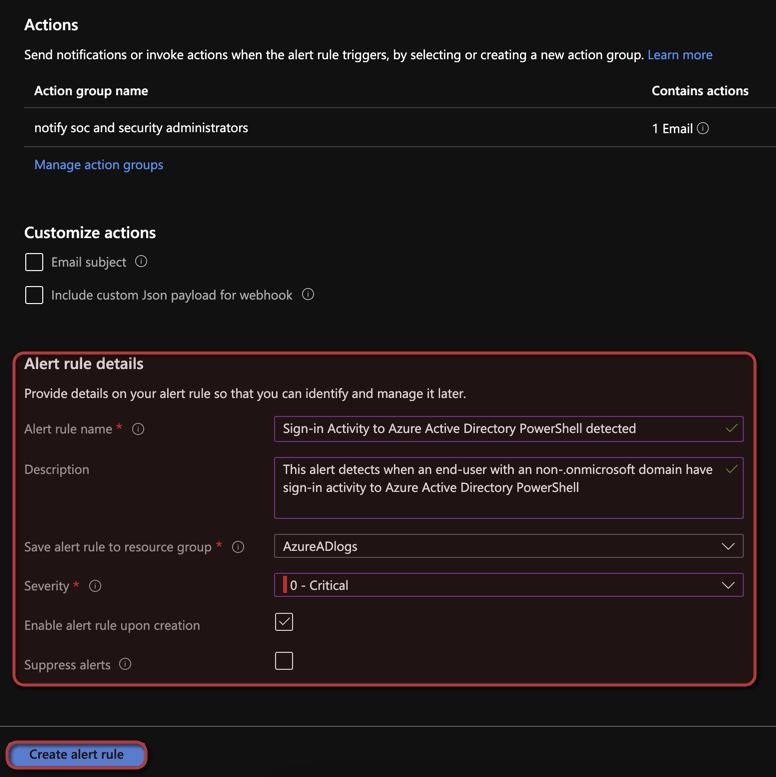The image size is (776, 777).
Task: Uncheck Enable alert rule upon creation
Action: pos(284,622)
